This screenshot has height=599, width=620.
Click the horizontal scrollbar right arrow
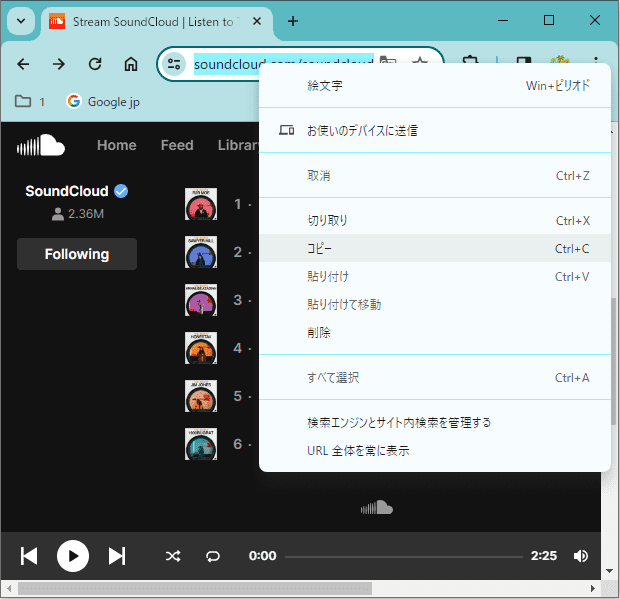point(593,589)
